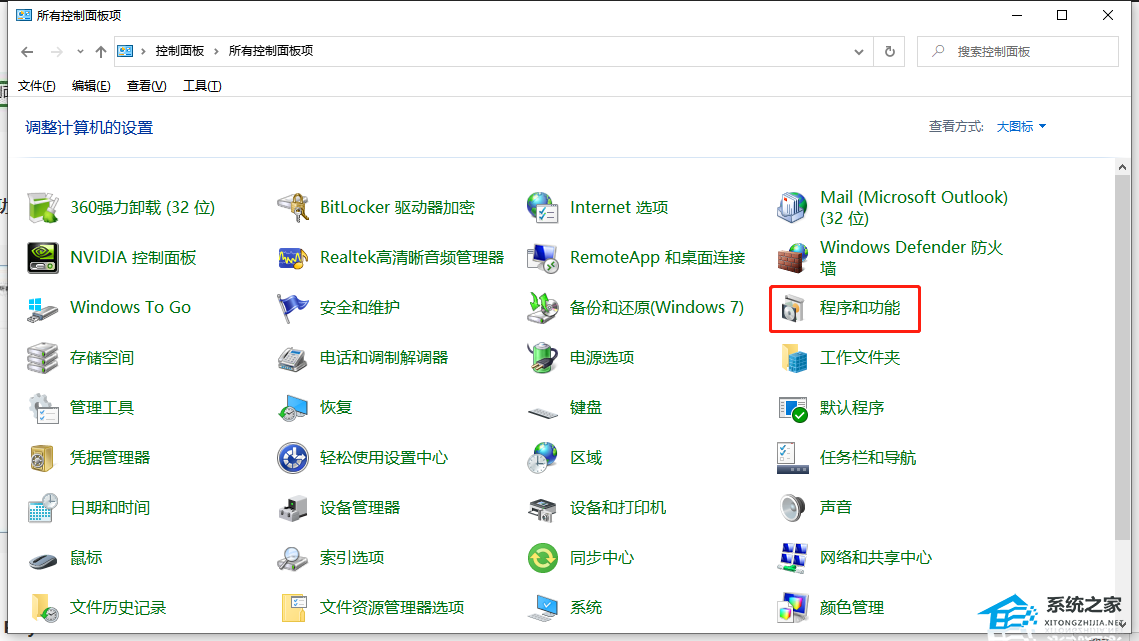Image resolution: width=1139 pixels, height=641 pixels.
Task: Maximize the 所有控制面板项 window
Action: [x=1062, y=15]
